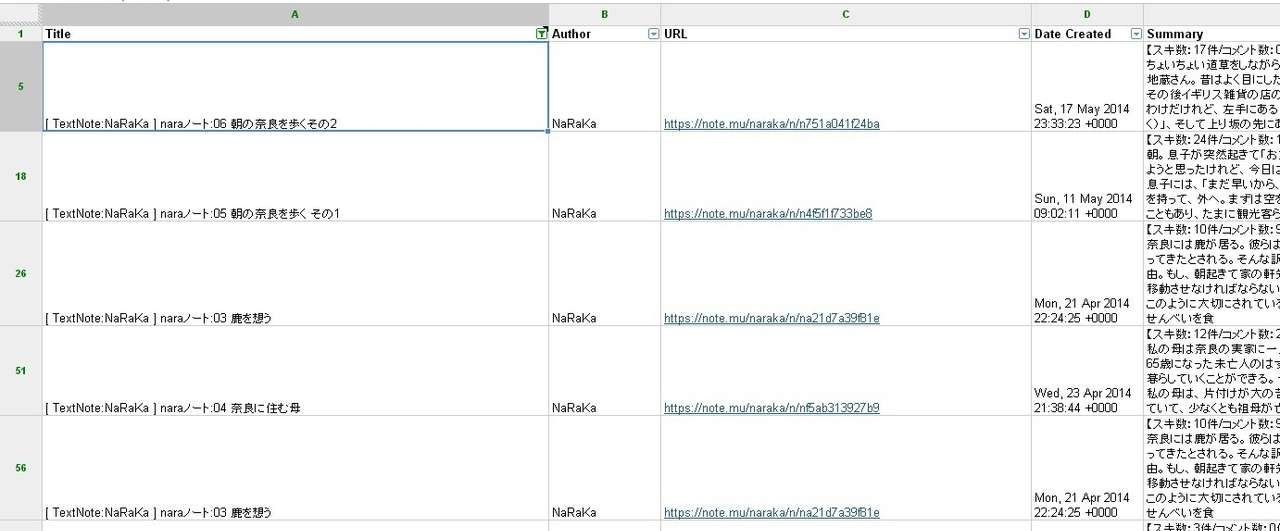Open link ending n4f5f1f733be8

768,214
